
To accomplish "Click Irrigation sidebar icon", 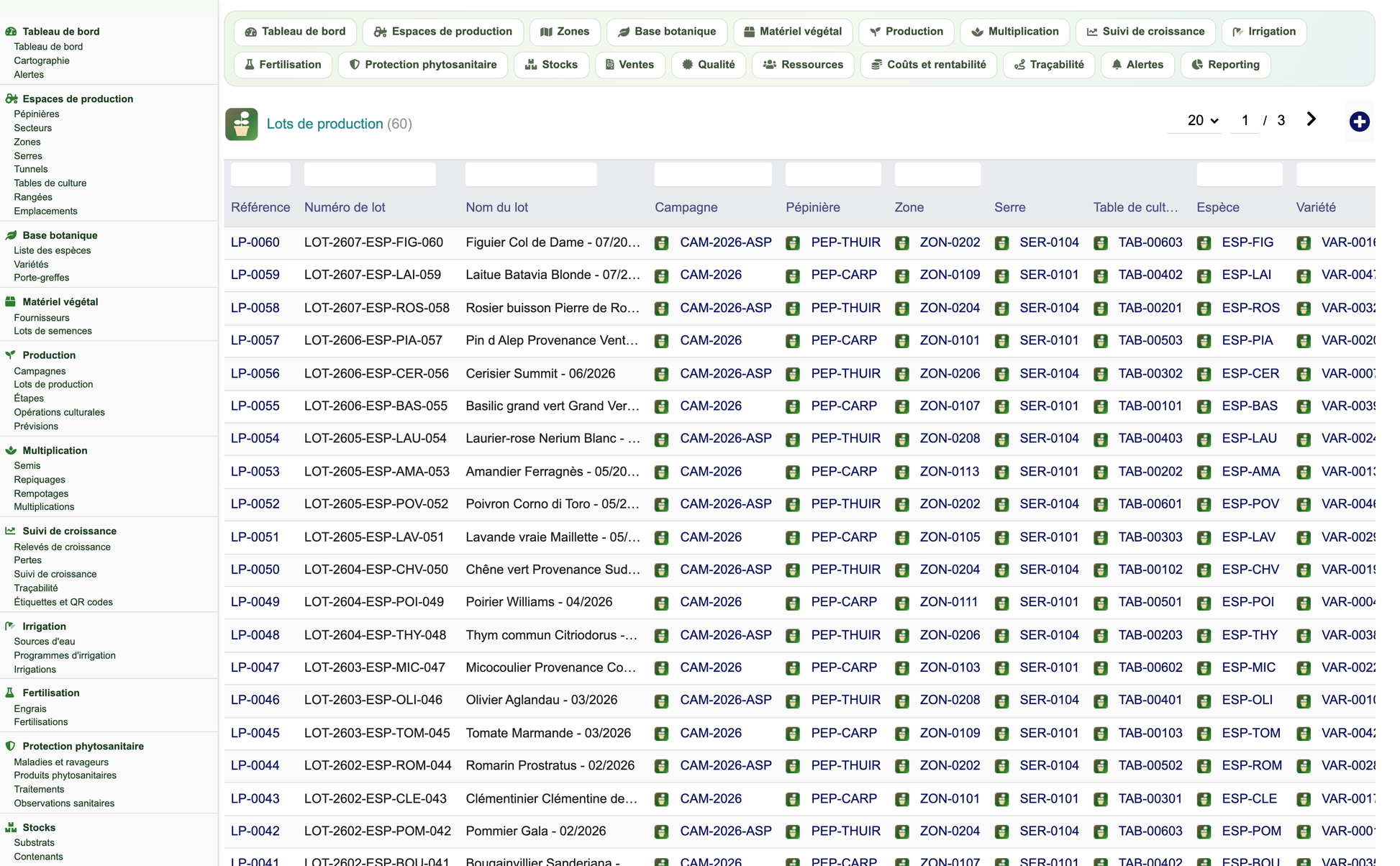I will click(x=11, y=626).
